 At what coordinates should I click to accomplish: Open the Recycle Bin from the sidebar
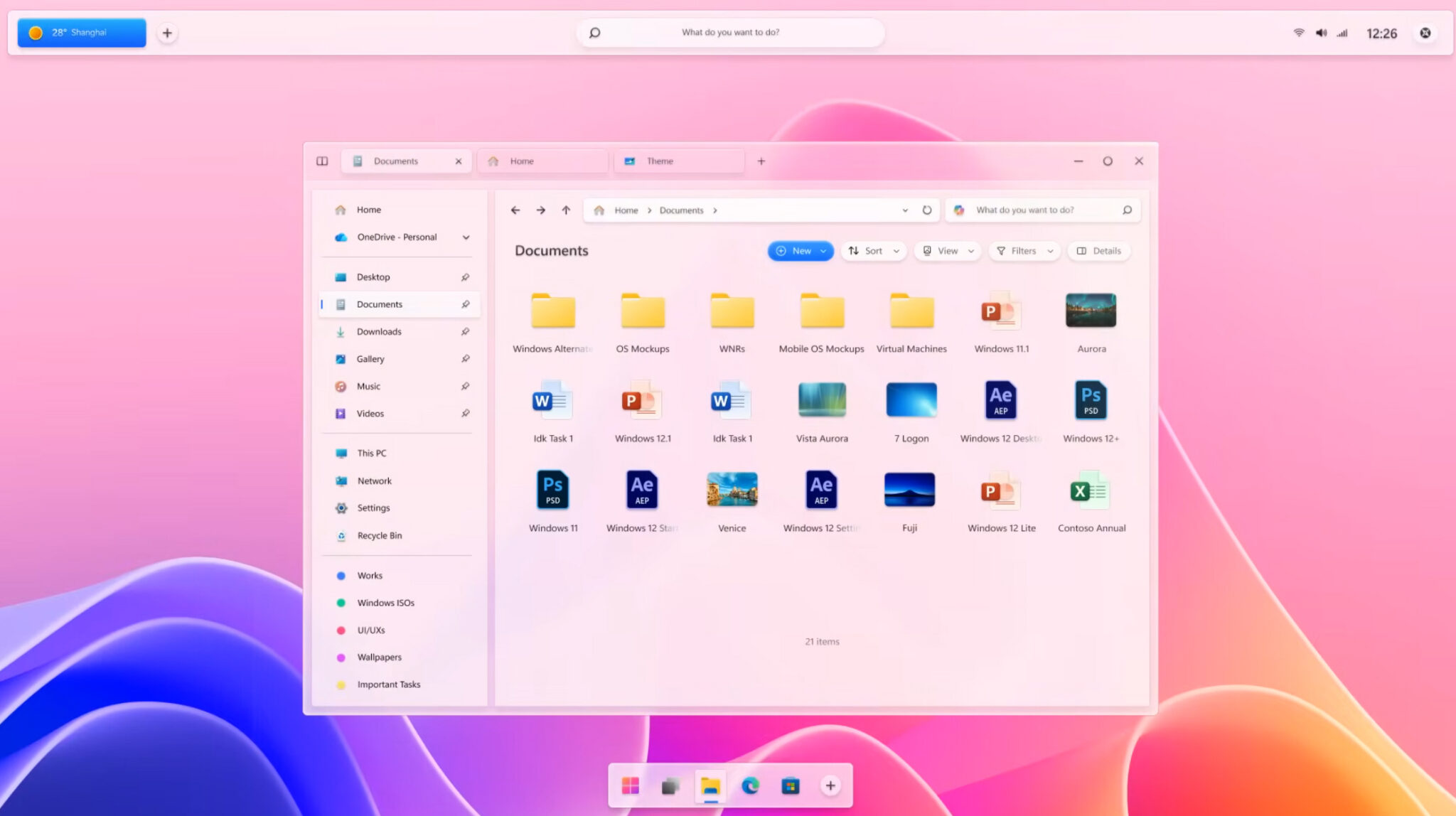click(379, 535)
